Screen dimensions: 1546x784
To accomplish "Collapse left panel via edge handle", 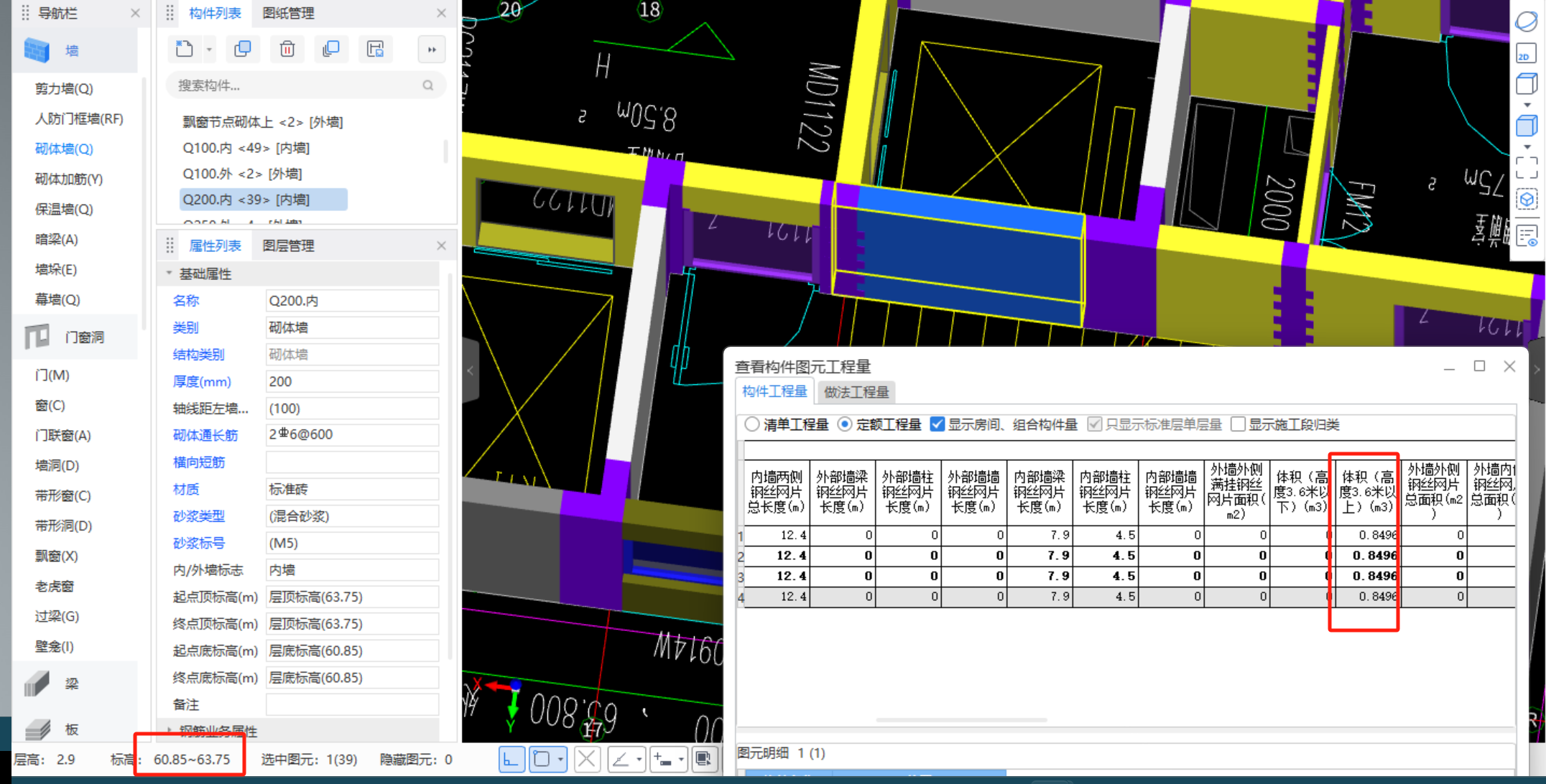I will [471, 370].
